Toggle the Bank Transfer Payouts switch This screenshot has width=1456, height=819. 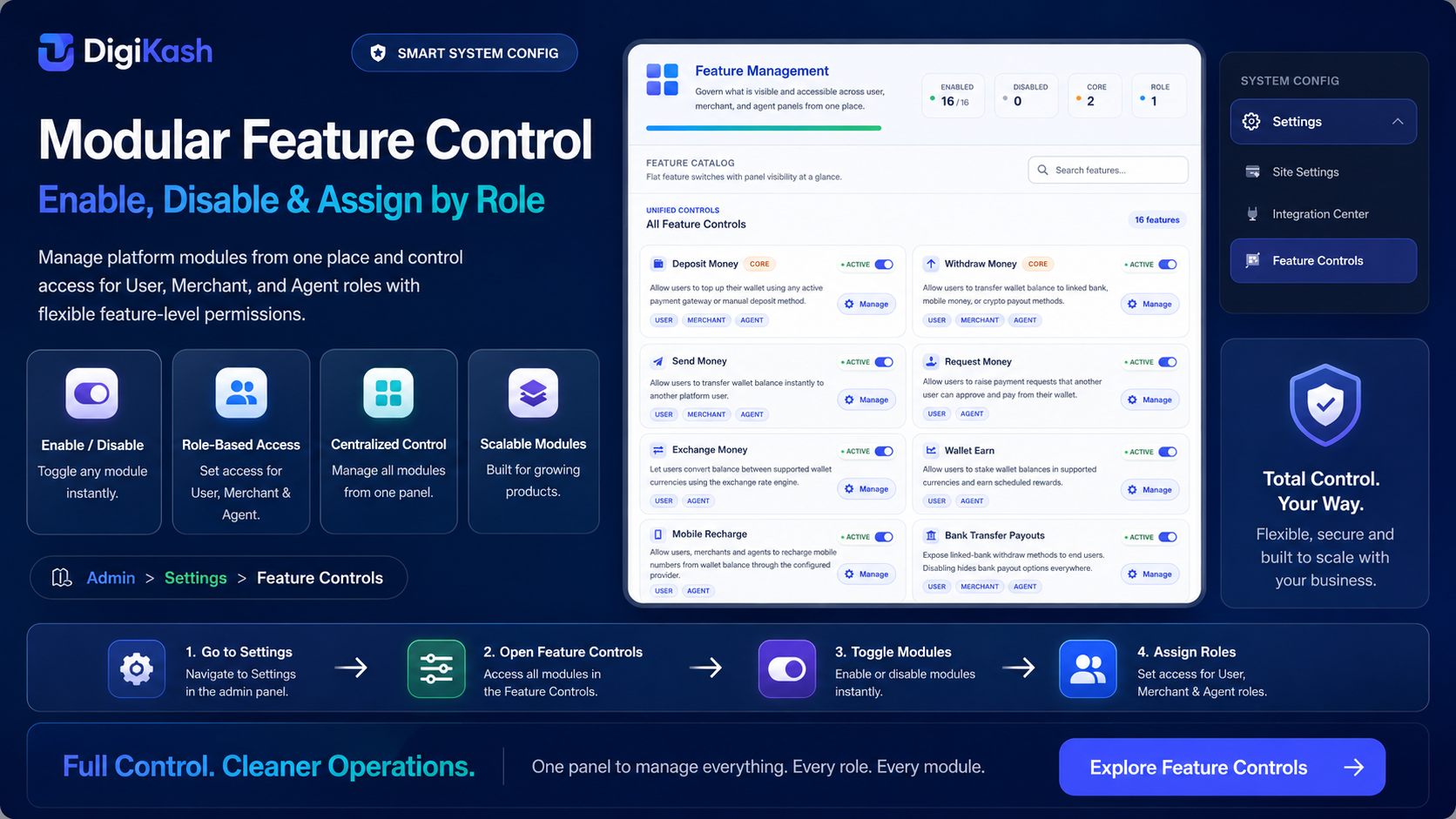(1168, 537)
